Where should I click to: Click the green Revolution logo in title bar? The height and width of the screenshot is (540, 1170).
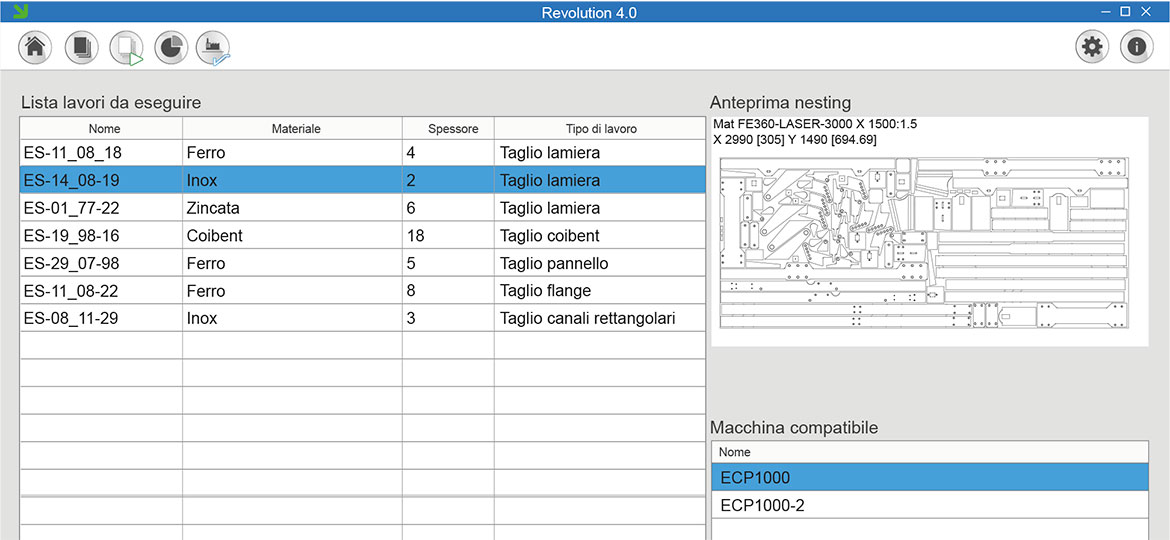pos(22,10)
